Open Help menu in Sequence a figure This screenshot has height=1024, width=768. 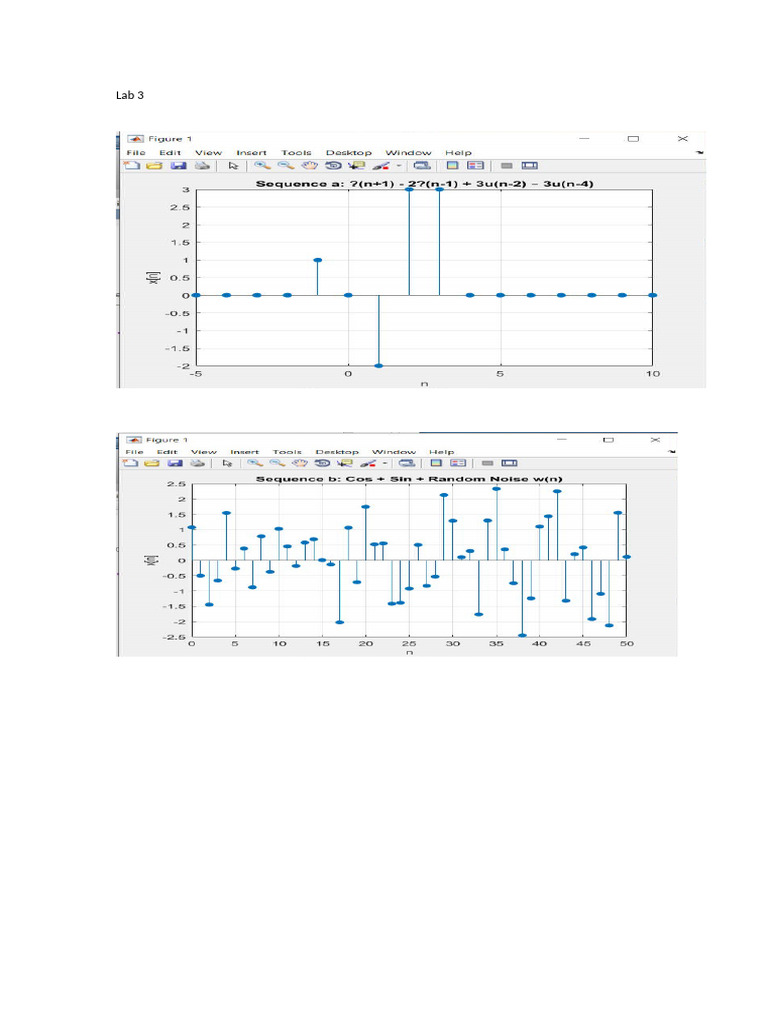[x=458, y=153]
